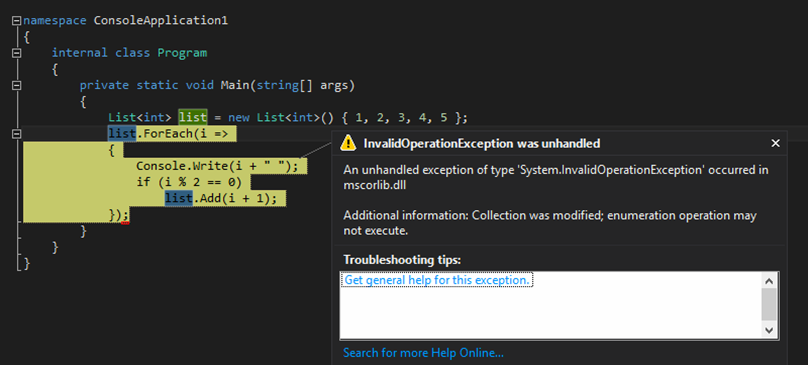Close the InvalidOperationException popup
Image resolution: width=808 pixels, height=365 pixels.
coord(775,143)
